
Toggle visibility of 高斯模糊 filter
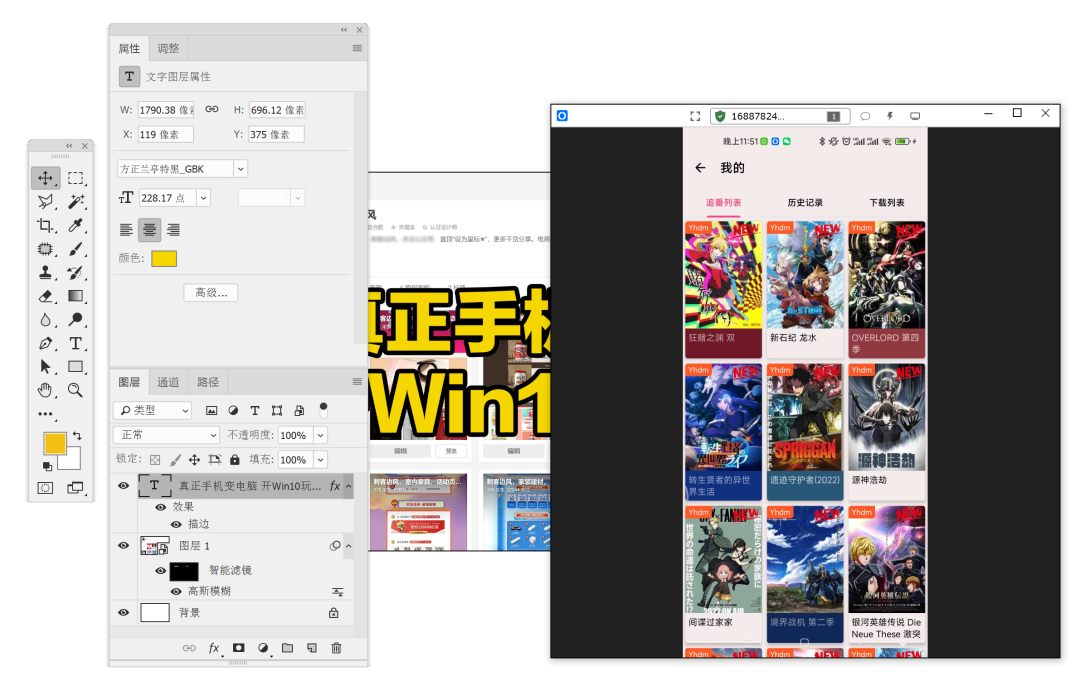click(176, 591)
